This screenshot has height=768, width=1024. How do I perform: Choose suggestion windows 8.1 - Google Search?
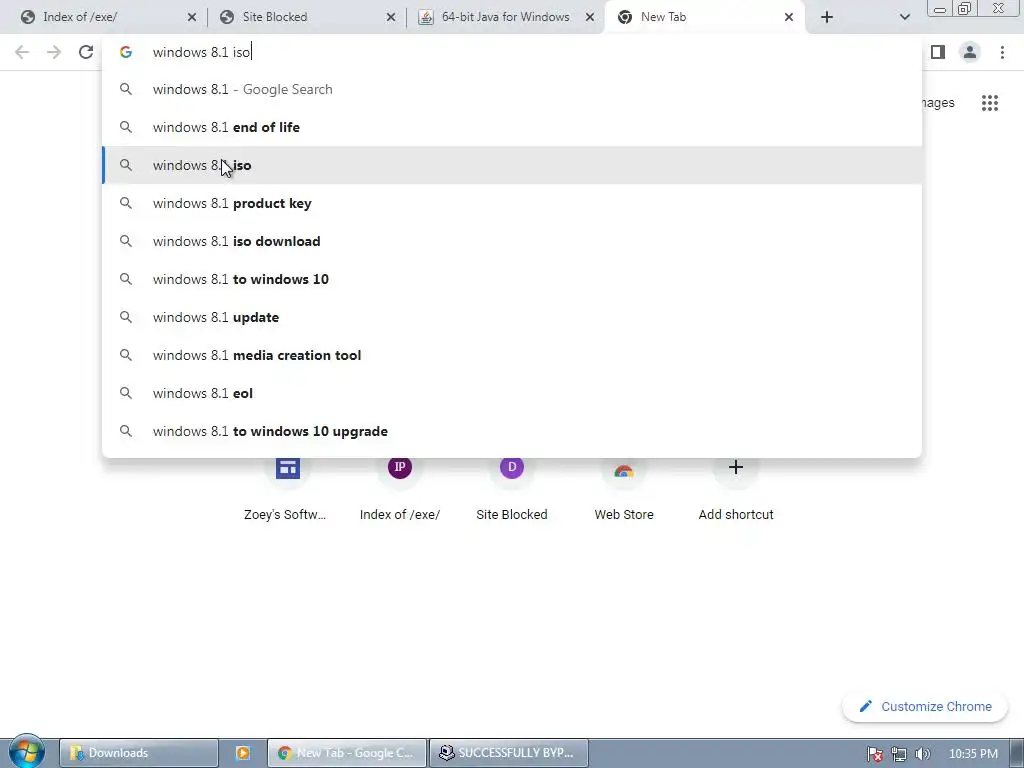click(512, 89)
